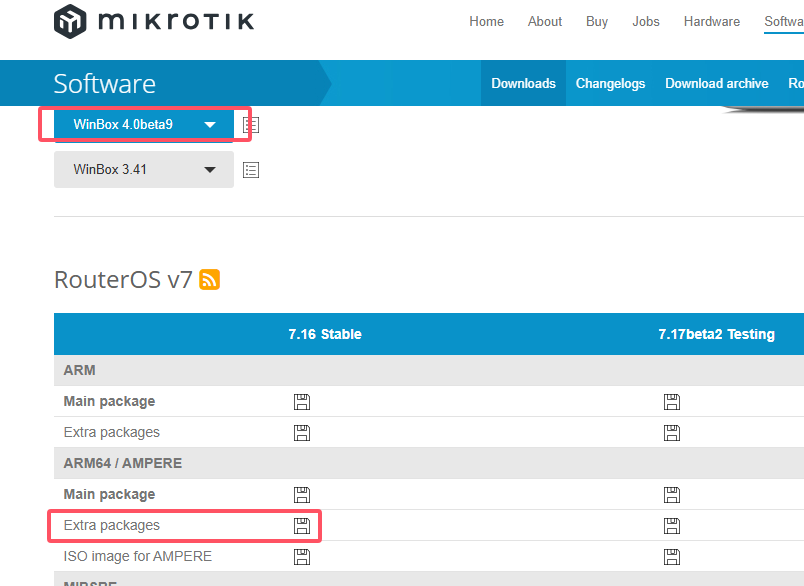
Task: Switch to the Downloads tab
Action: [x=524, y=83]
